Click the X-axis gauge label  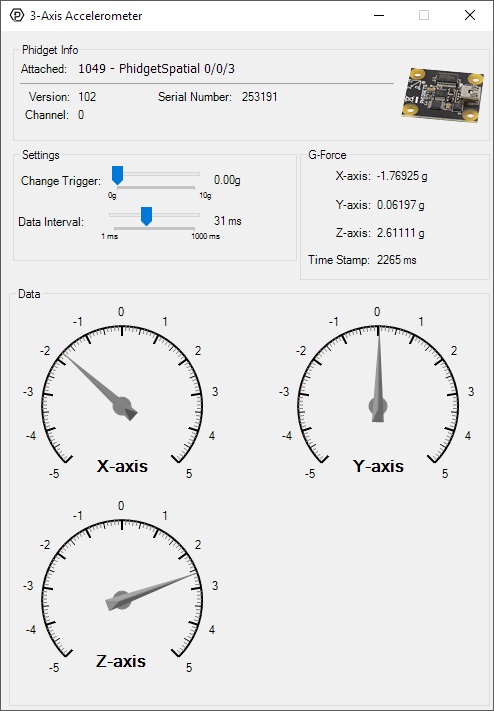point(122,466)
